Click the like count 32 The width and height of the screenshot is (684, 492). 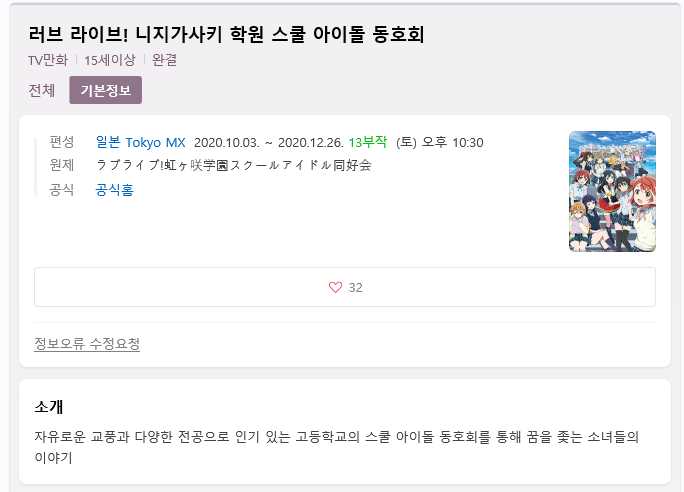tap(356, 287)
